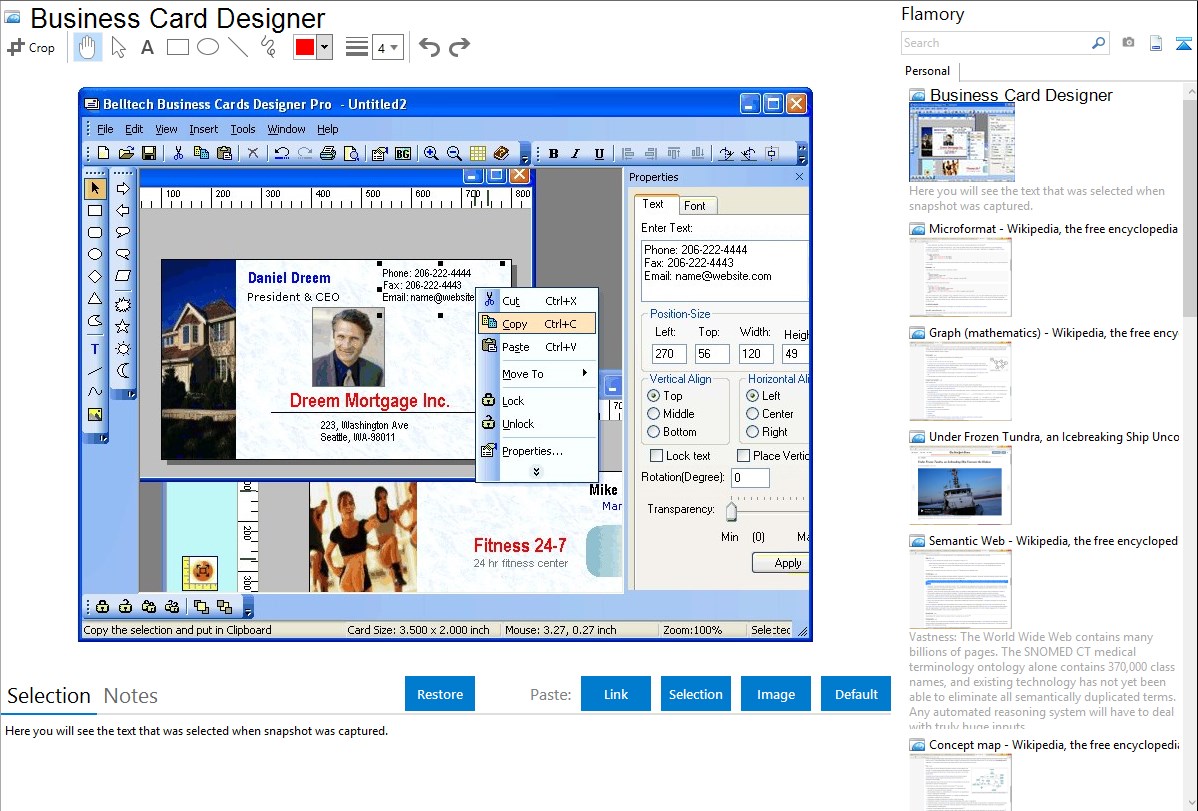Click the Bold B formatting icon
Screen dimensions: 1198x811
(x=553, y=154)
